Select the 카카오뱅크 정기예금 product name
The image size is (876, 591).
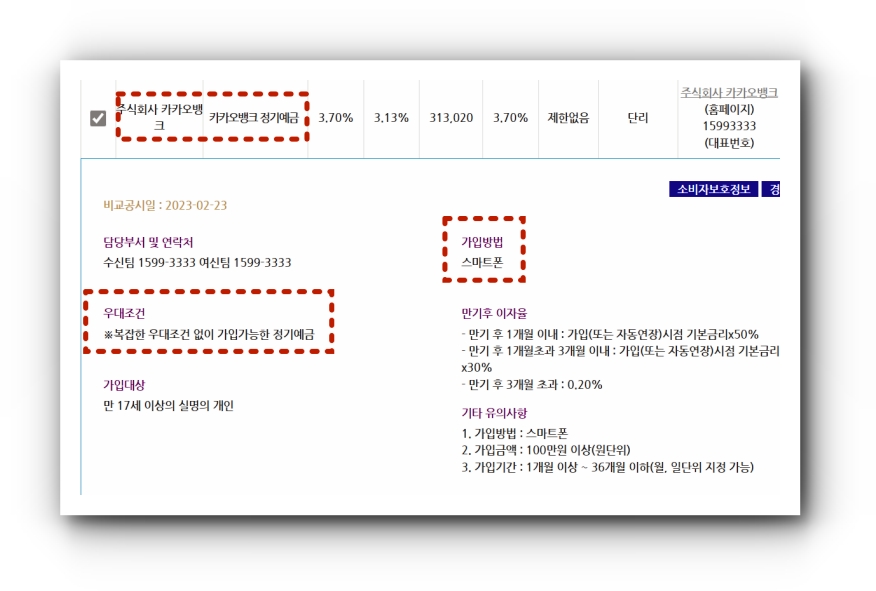click(254, 118)
